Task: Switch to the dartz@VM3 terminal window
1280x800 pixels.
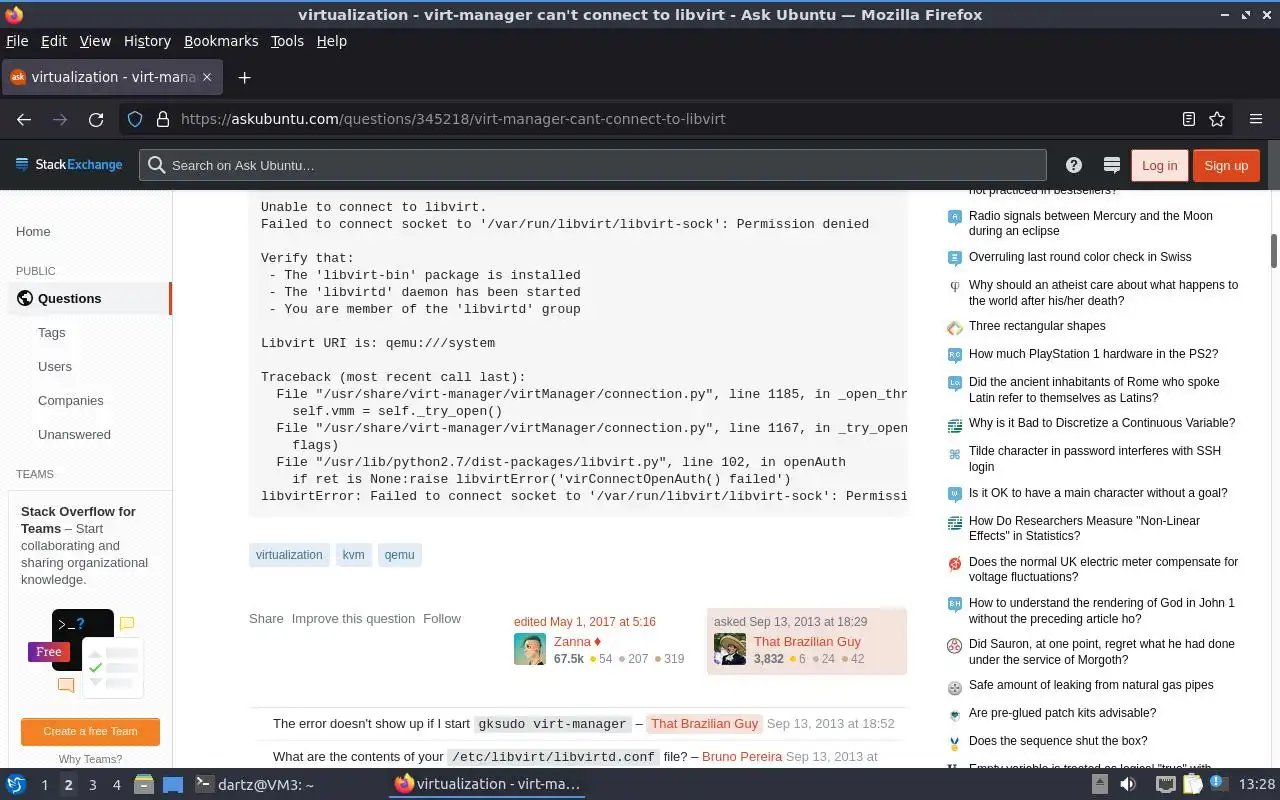Action: click(x=255, y=785)
